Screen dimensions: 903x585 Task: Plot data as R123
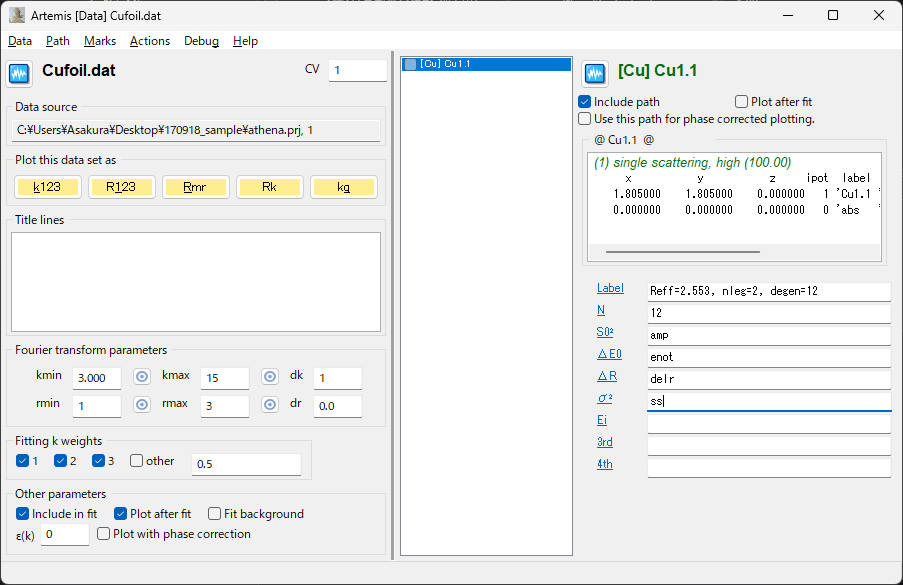click(x=121, y=187)
